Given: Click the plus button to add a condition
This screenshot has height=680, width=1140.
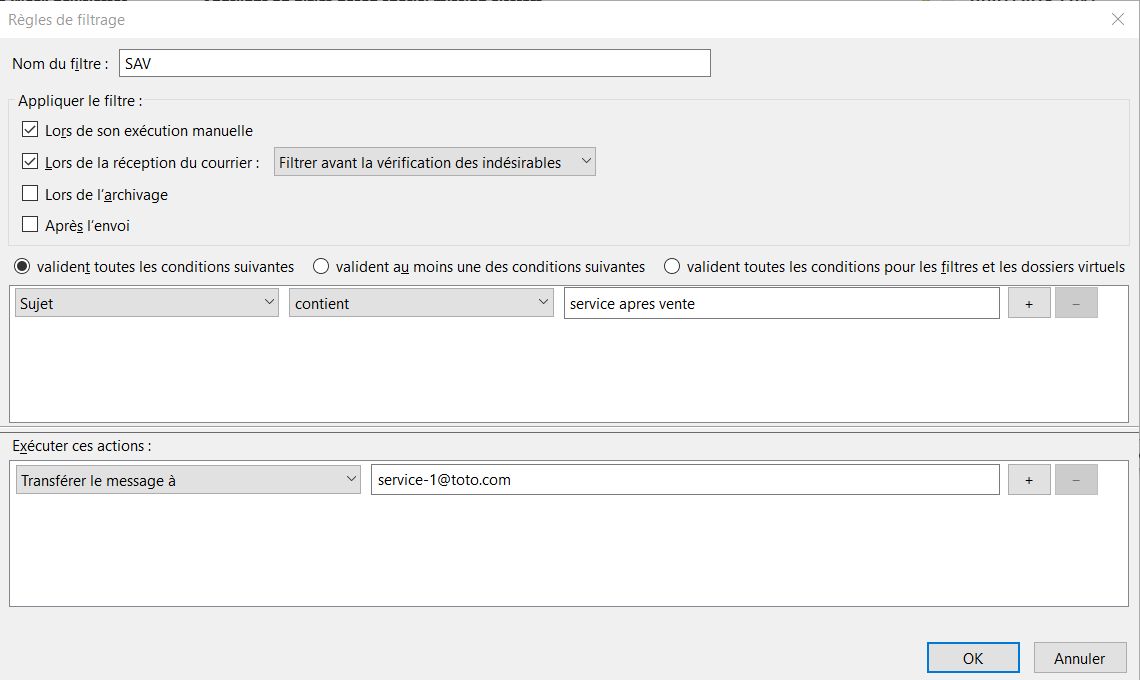Looking at the screenshot, I should [x=1028, y=304].
